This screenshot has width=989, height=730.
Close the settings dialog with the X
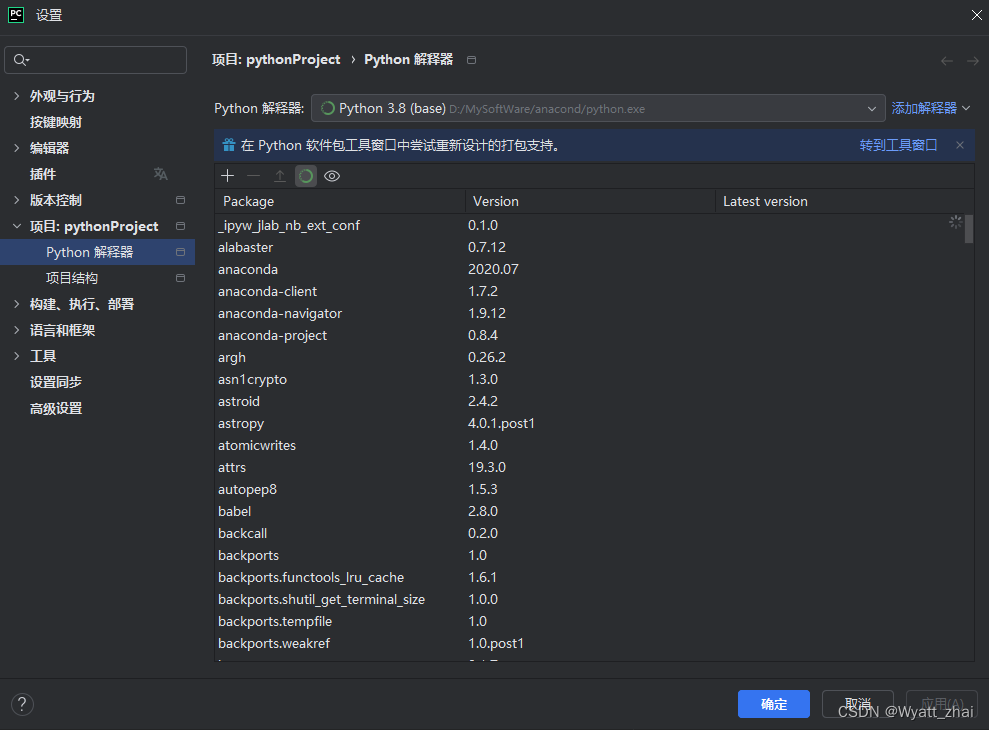point(976,15)
